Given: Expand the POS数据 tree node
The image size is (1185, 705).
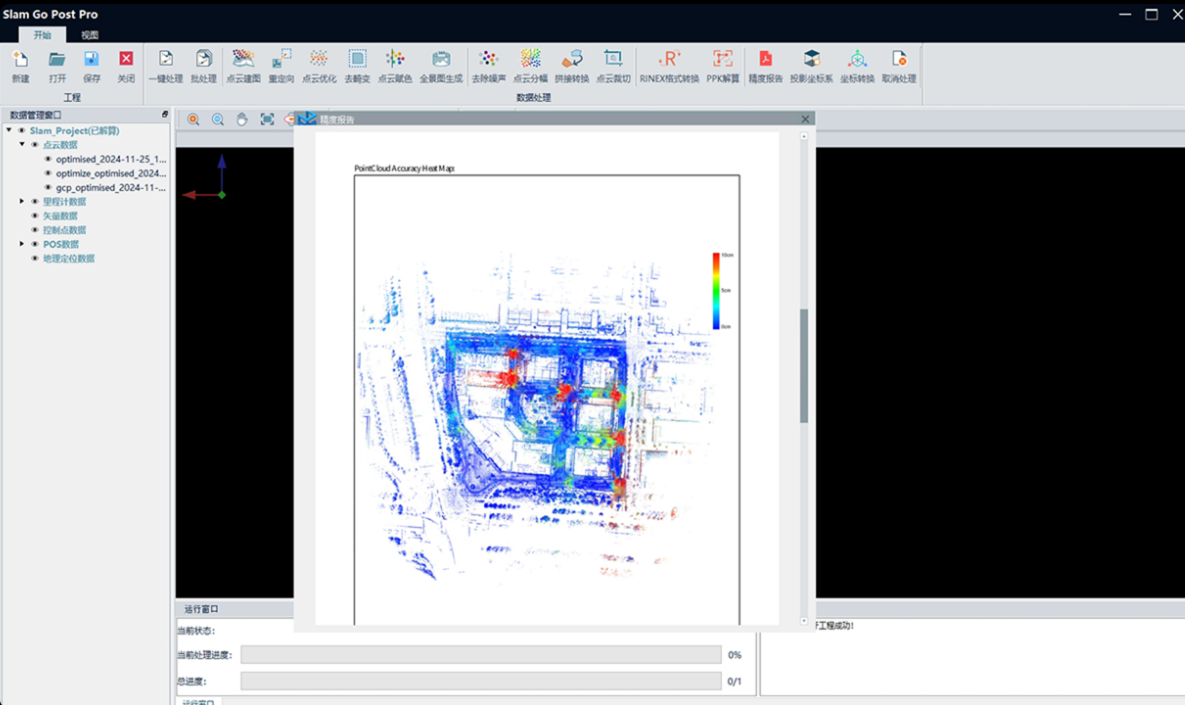Looking at the screenshot, I should (x=22, y=244).
